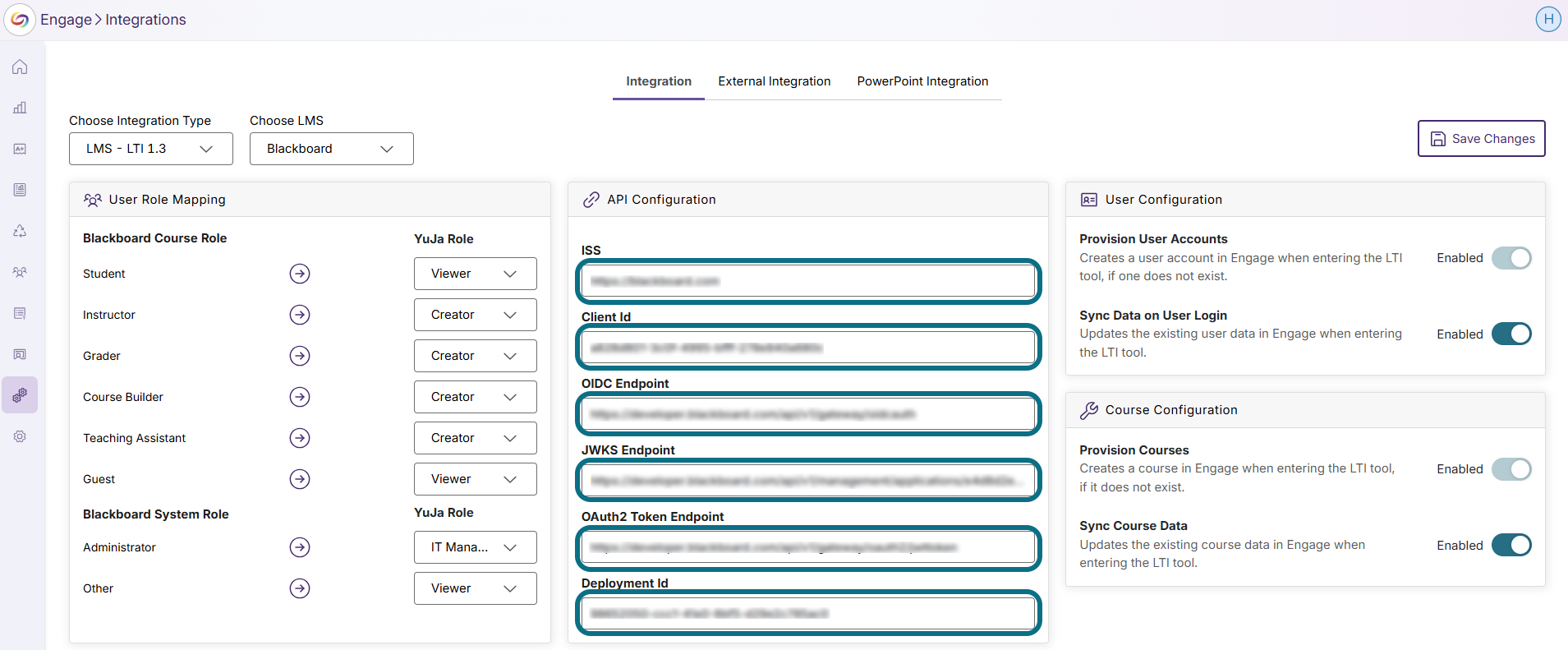Open the Instructor YuJa Role dropdown
This screenshot has height=650, width=1568.
pyautogui.click(x=476, y=315)
